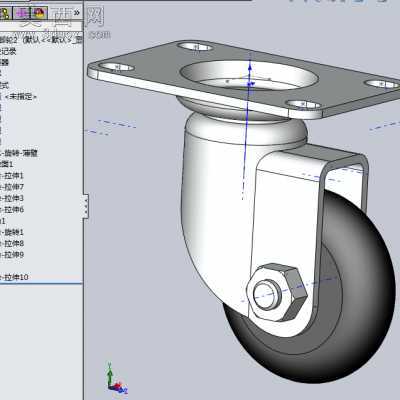400x400 pixels.
Task: Open the DisplayManager tab with colored ball
Action: click(39, 13)
